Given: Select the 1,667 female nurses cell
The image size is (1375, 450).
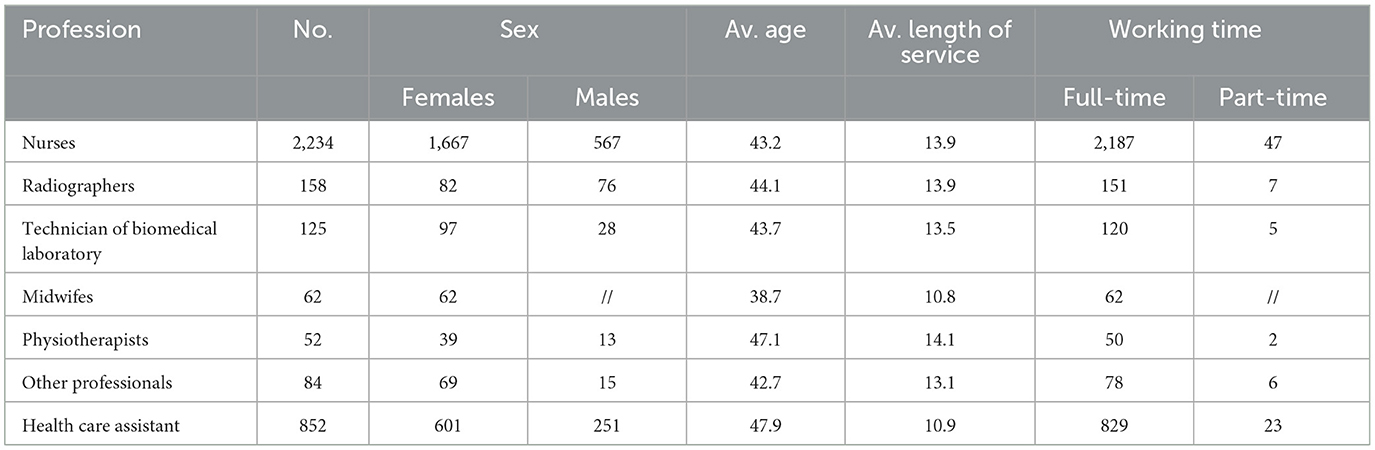Looking at the screenshot, I should click(446, 143).
